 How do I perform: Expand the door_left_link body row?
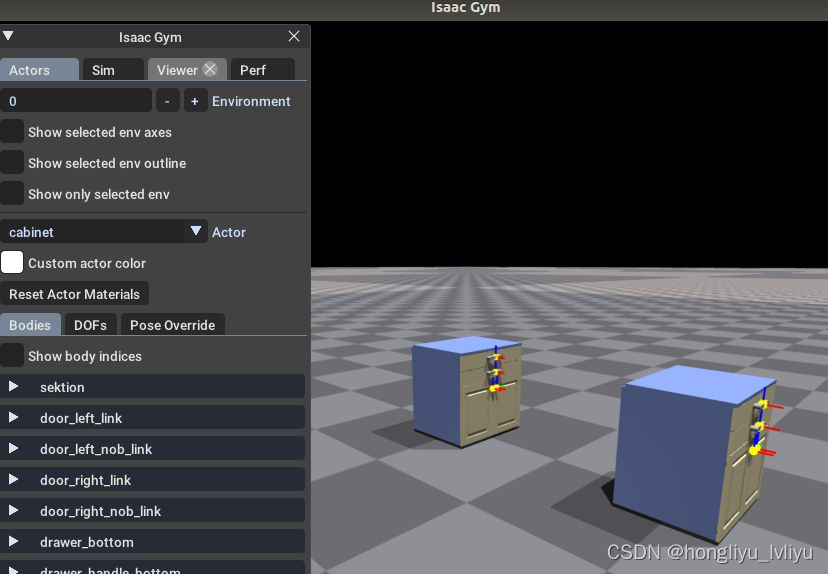[x=152, y=418]
